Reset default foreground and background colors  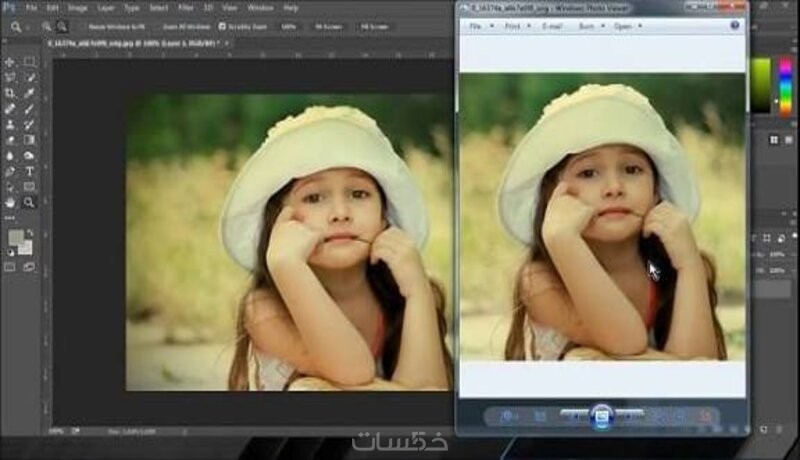[11, 252]
